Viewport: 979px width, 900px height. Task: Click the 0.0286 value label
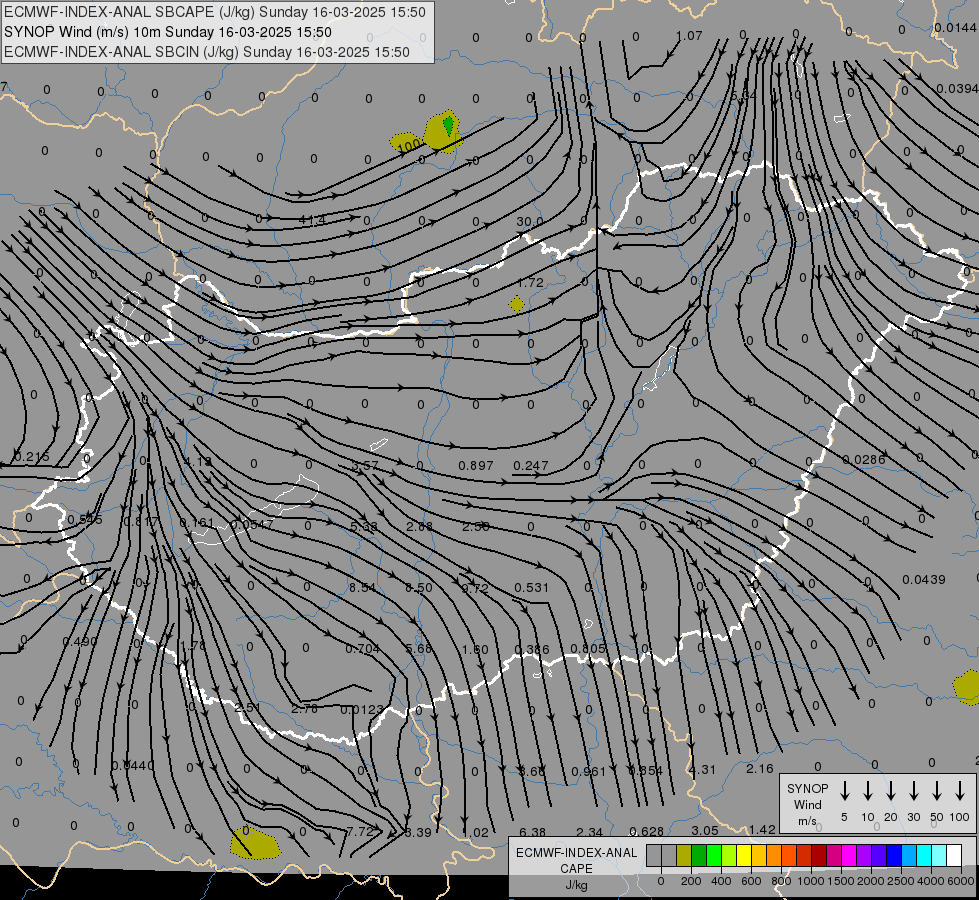pyautogui.click(x=863, y=460)
